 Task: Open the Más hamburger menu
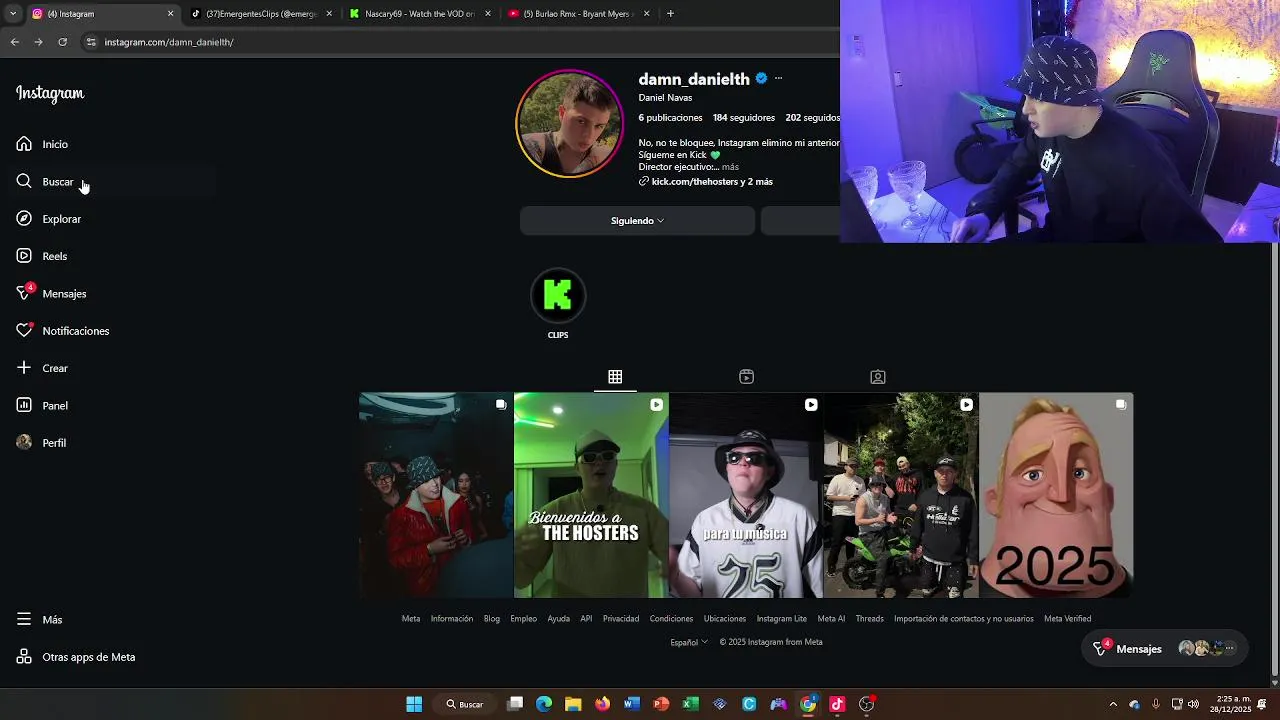(39, 620)
